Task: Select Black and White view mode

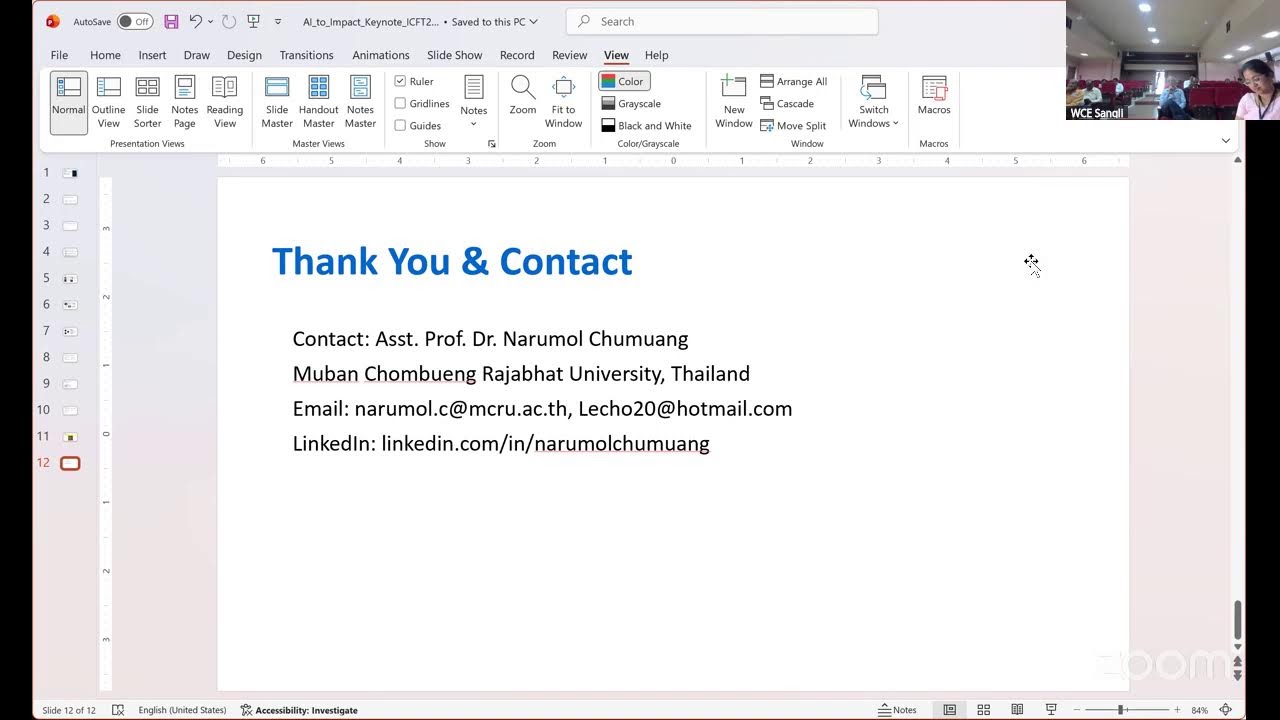Action: coord(647,125)
